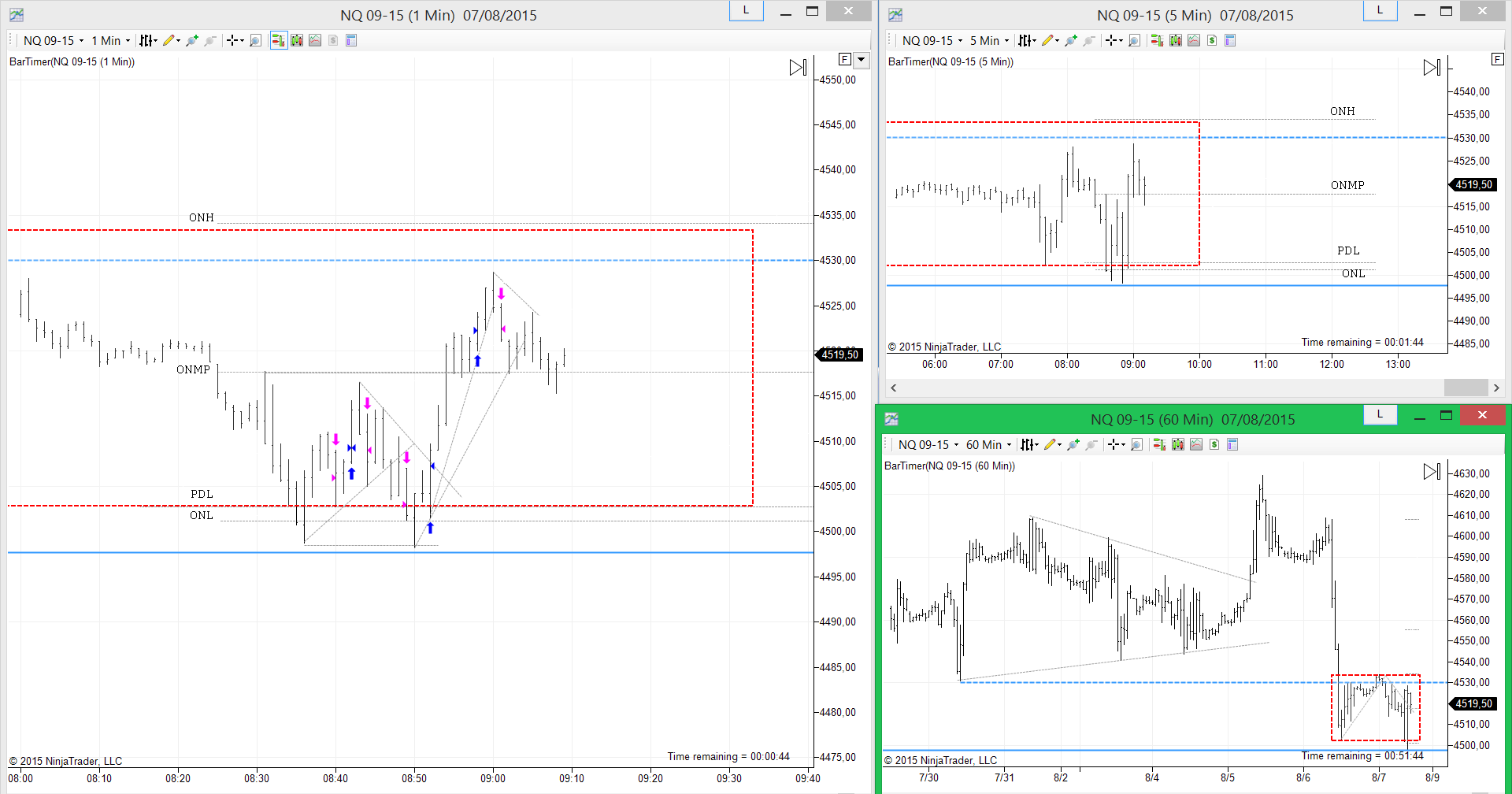
Task: Select the crosshair cursor in 60 Min chart
Action: pos(1114,444)
